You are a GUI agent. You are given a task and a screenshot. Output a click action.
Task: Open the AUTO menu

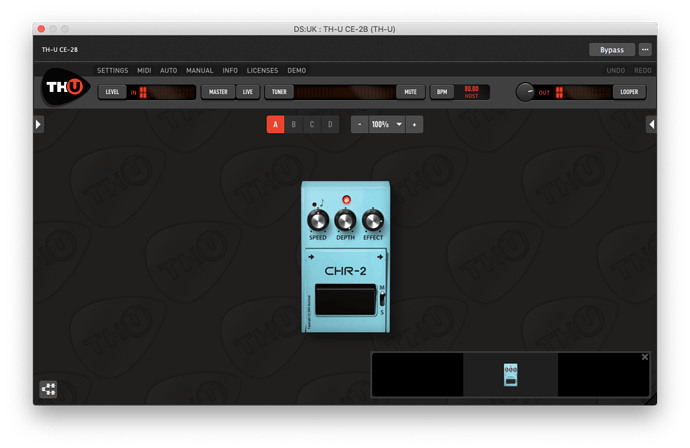[x=169, y=70]
